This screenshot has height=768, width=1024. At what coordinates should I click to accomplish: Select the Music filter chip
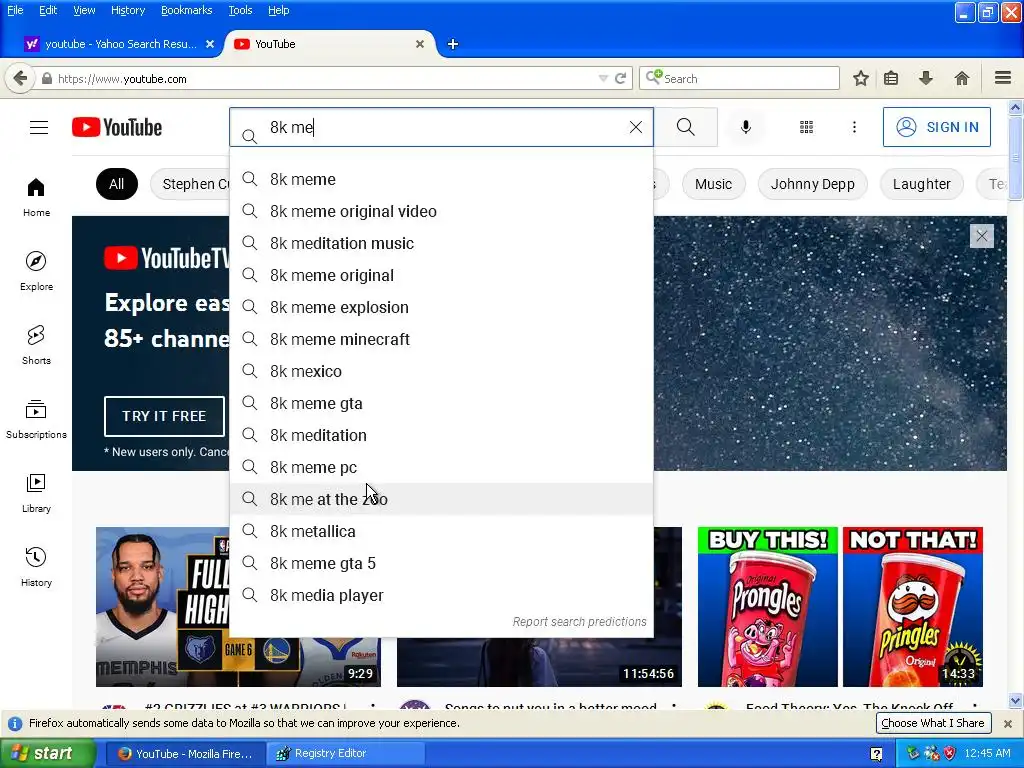[713, 184]
